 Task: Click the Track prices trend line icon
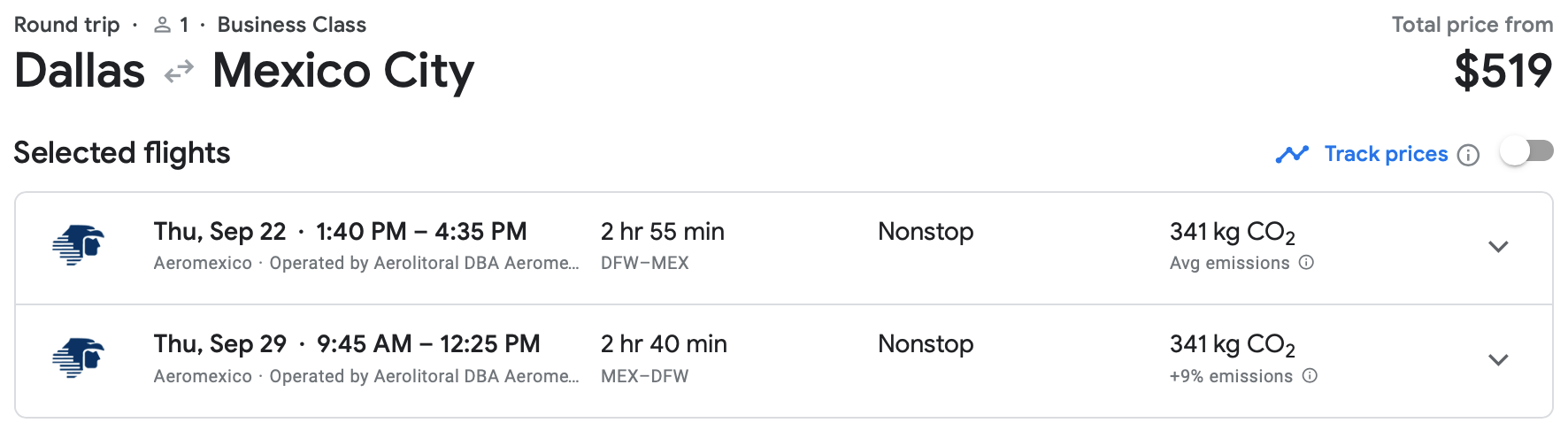point(1292,154)
